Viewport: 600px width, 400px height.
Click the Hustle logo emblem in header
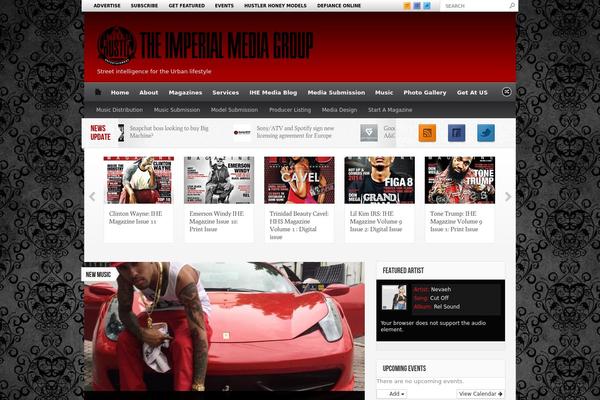116,46
